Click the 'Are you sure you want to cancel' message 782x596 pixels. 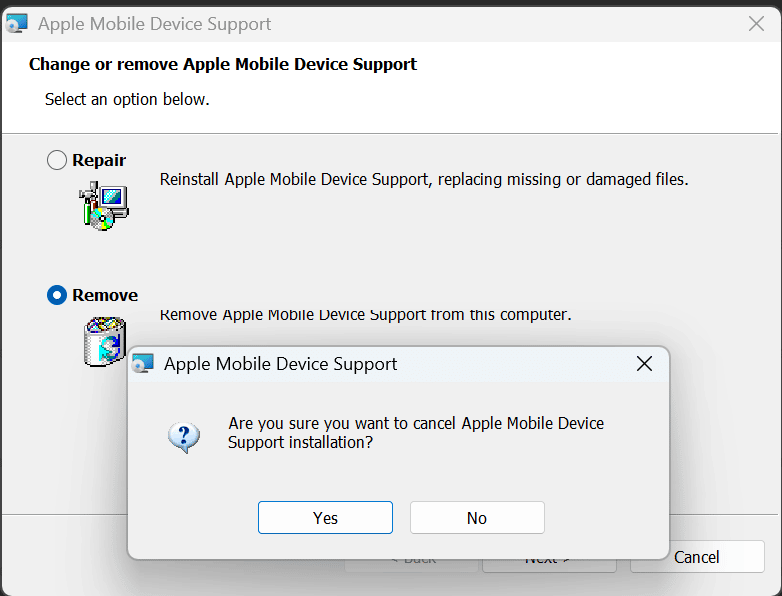coord(416,432)
